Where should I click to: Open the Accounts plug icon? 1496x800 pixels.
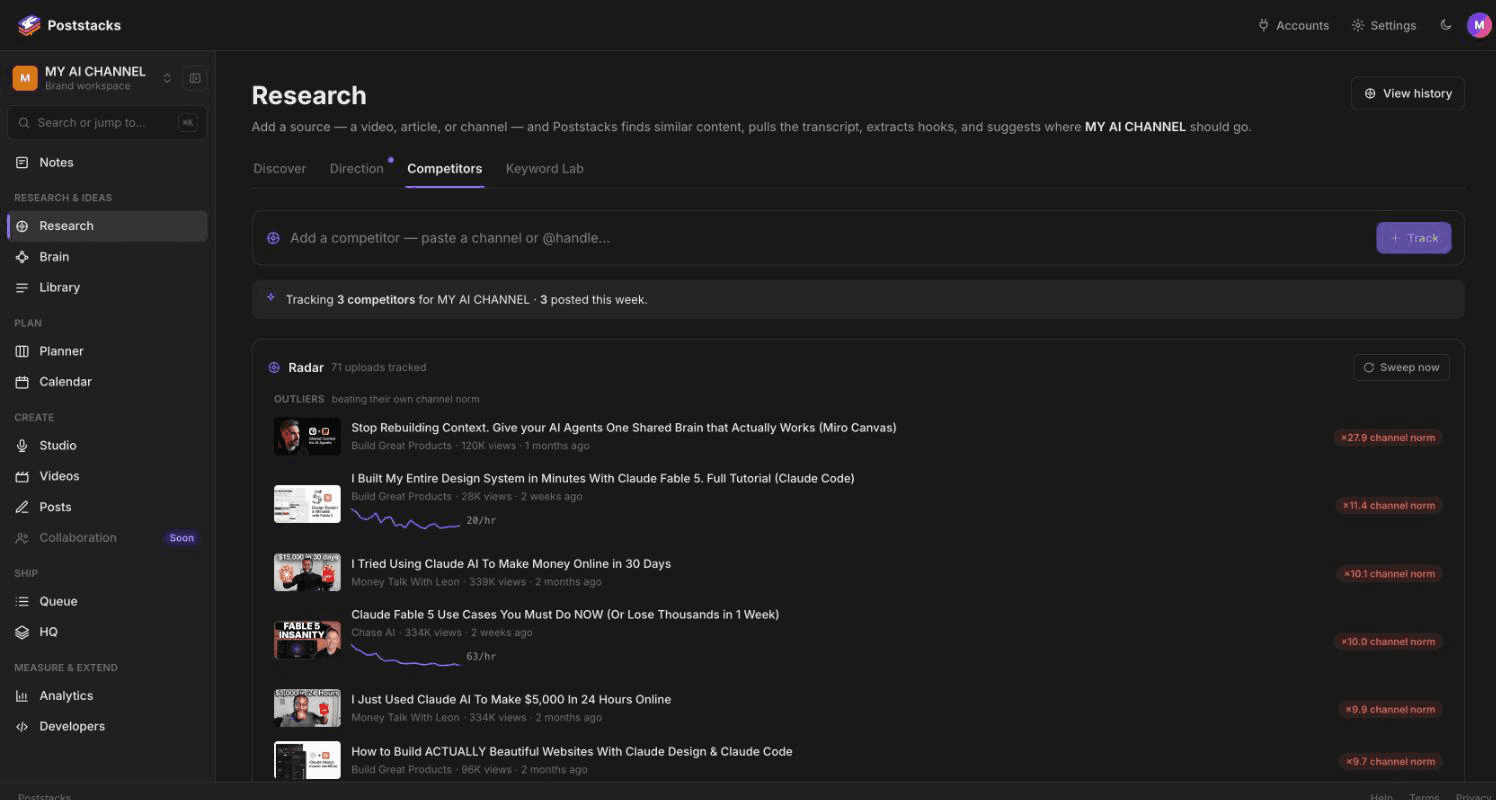tap(1263, 25)
